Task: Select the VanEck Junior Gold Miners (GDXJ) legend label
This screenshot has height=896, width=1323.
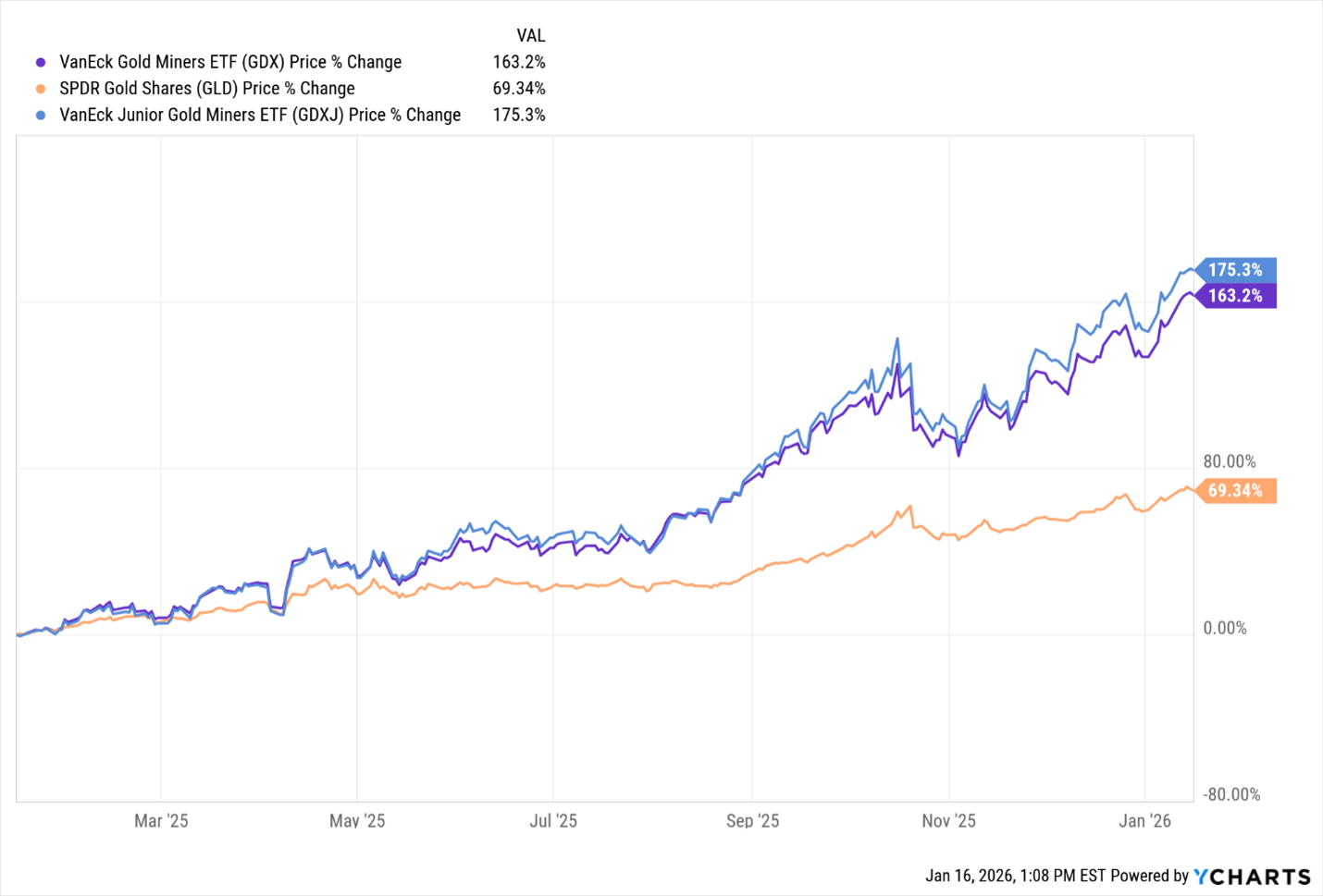Action: coord(260,116)
